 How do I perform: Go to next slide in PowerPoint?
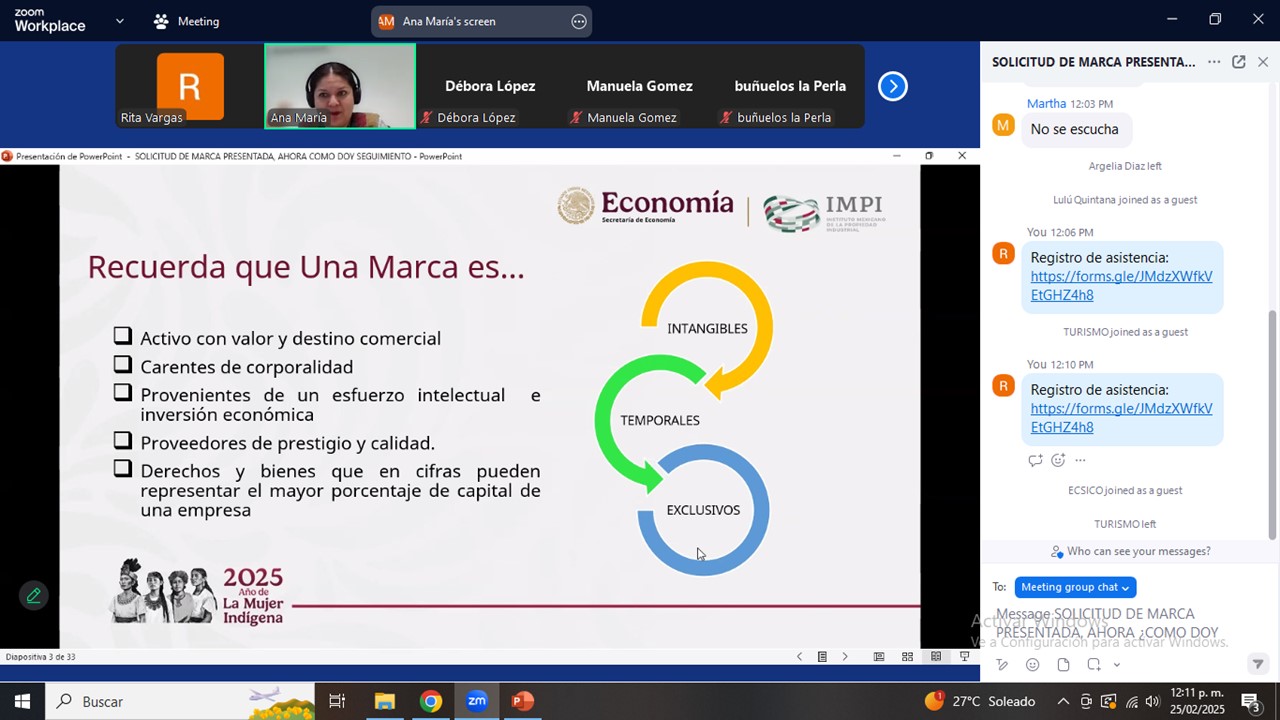(x=845, y=657)
